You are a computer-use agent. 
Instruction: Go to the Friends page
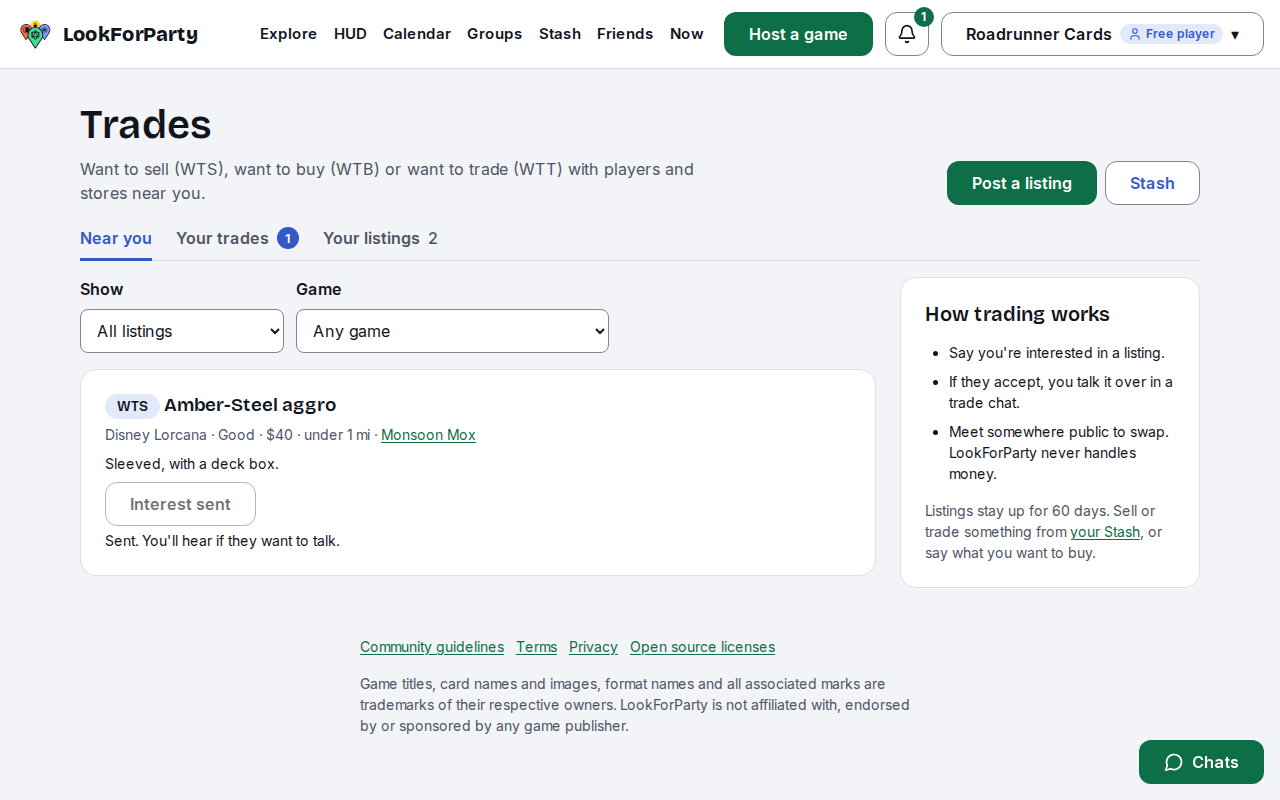(625, 34)
